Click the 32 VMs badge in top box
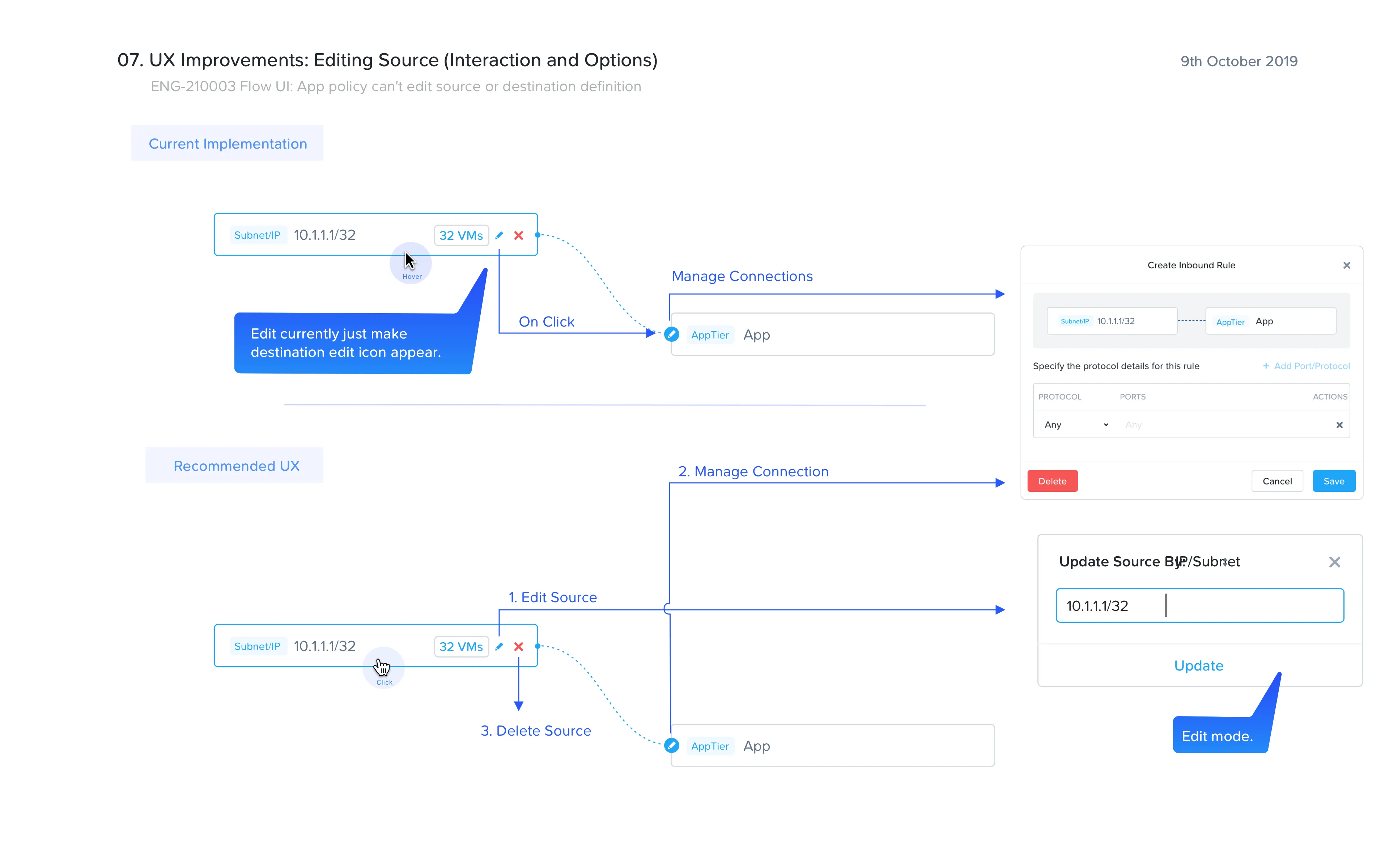This screenshot has height=868, width=1389. point(461,235)
